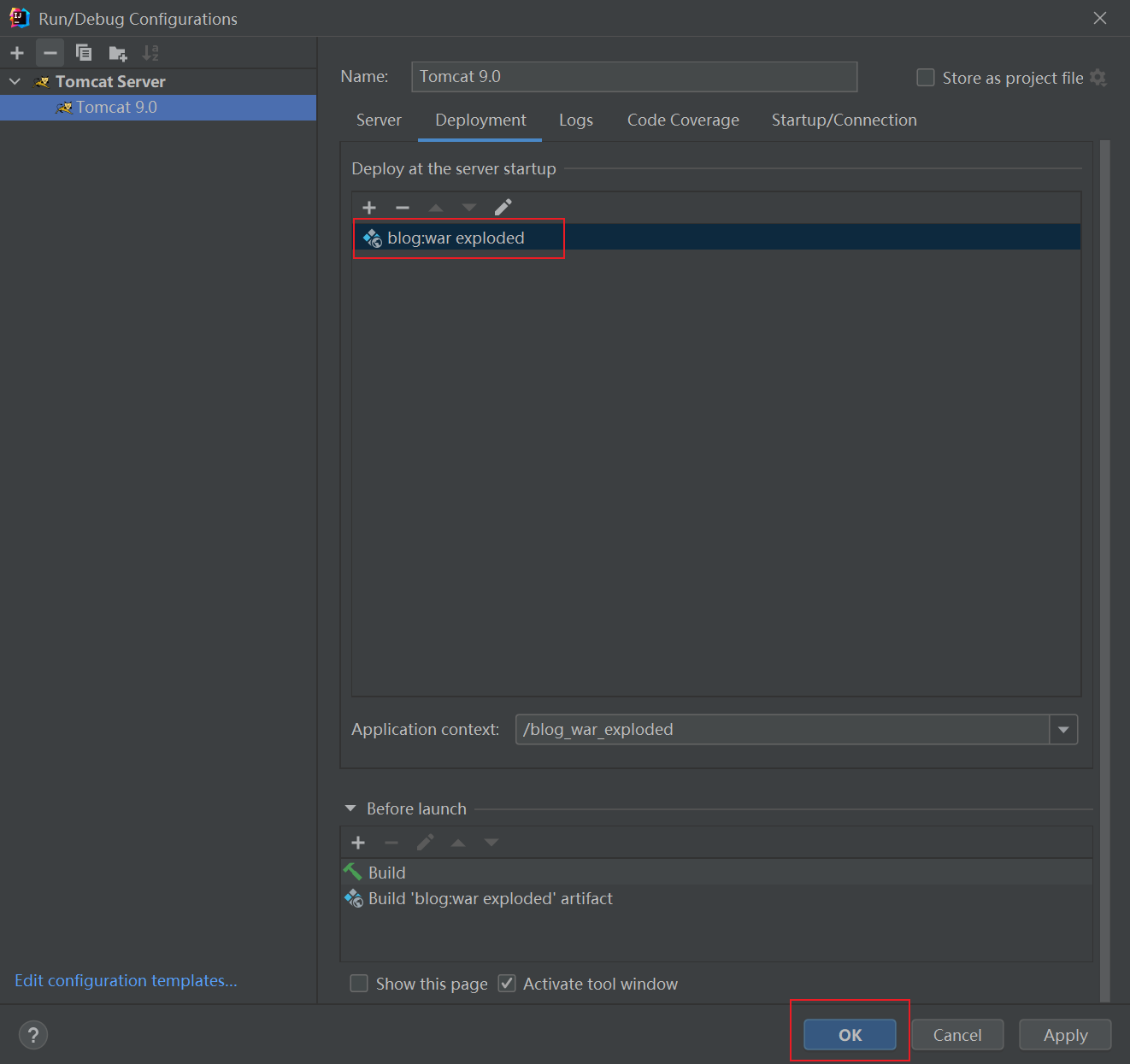Enable Store as project file checkbox

coord(926,78)
